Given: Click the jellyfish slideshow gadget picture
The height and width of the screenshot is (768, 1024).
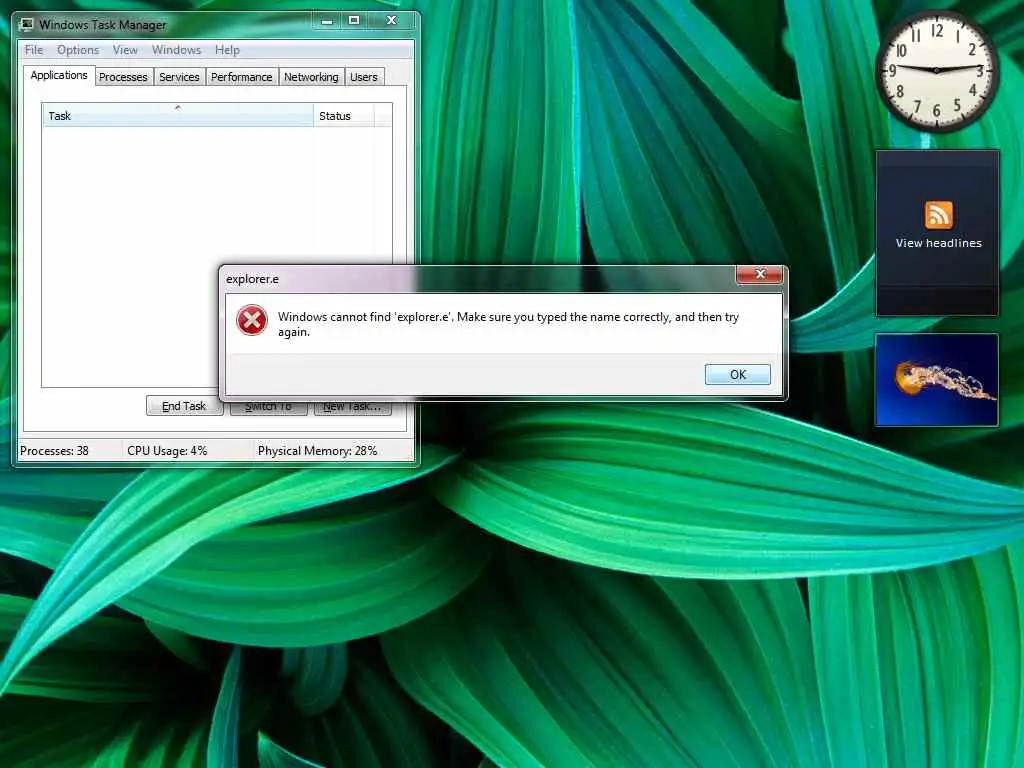Looking at the screenshot, I should point(936,379).
